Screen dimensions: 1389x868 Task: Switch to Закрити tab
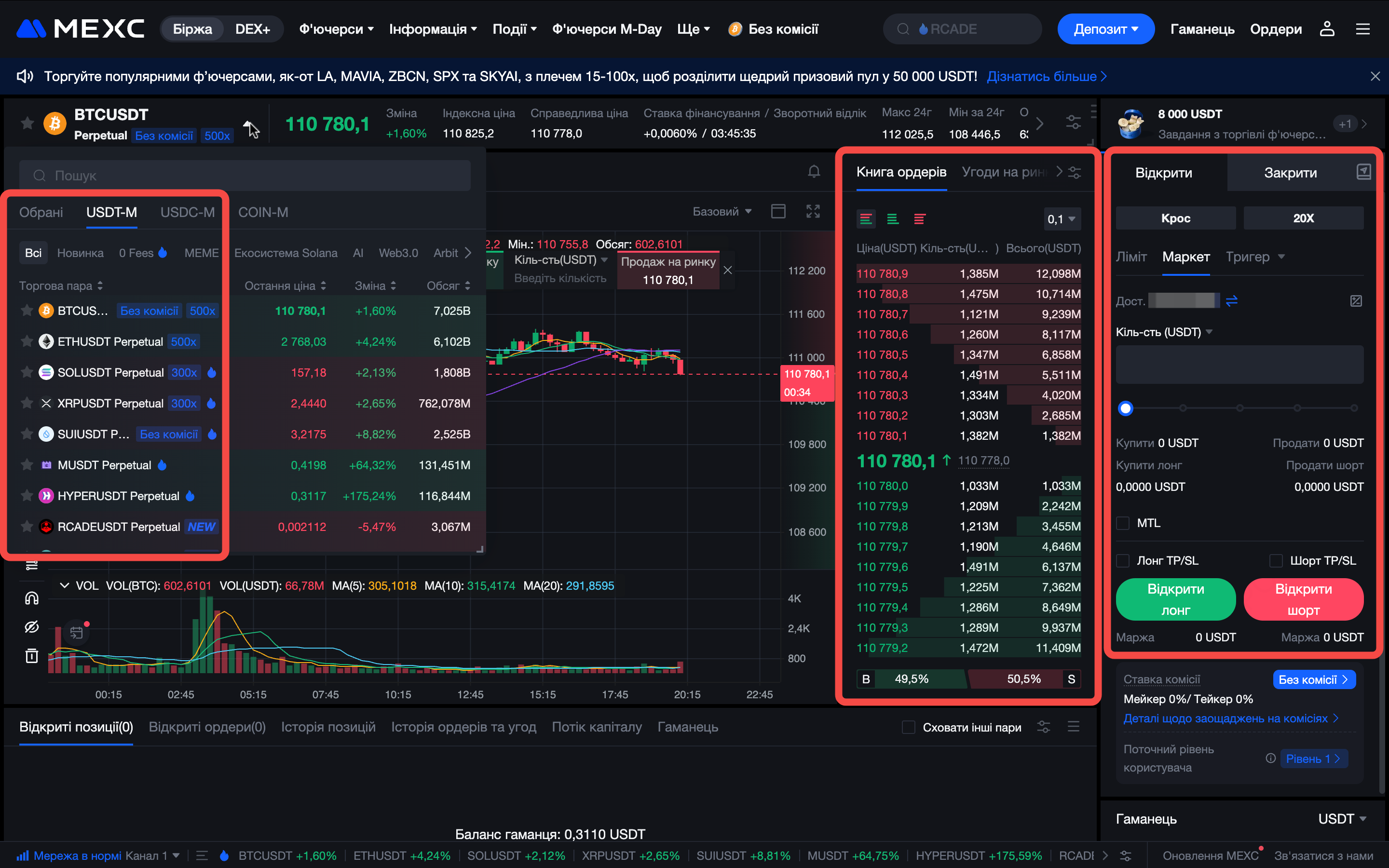click(x=1290, y=173)
